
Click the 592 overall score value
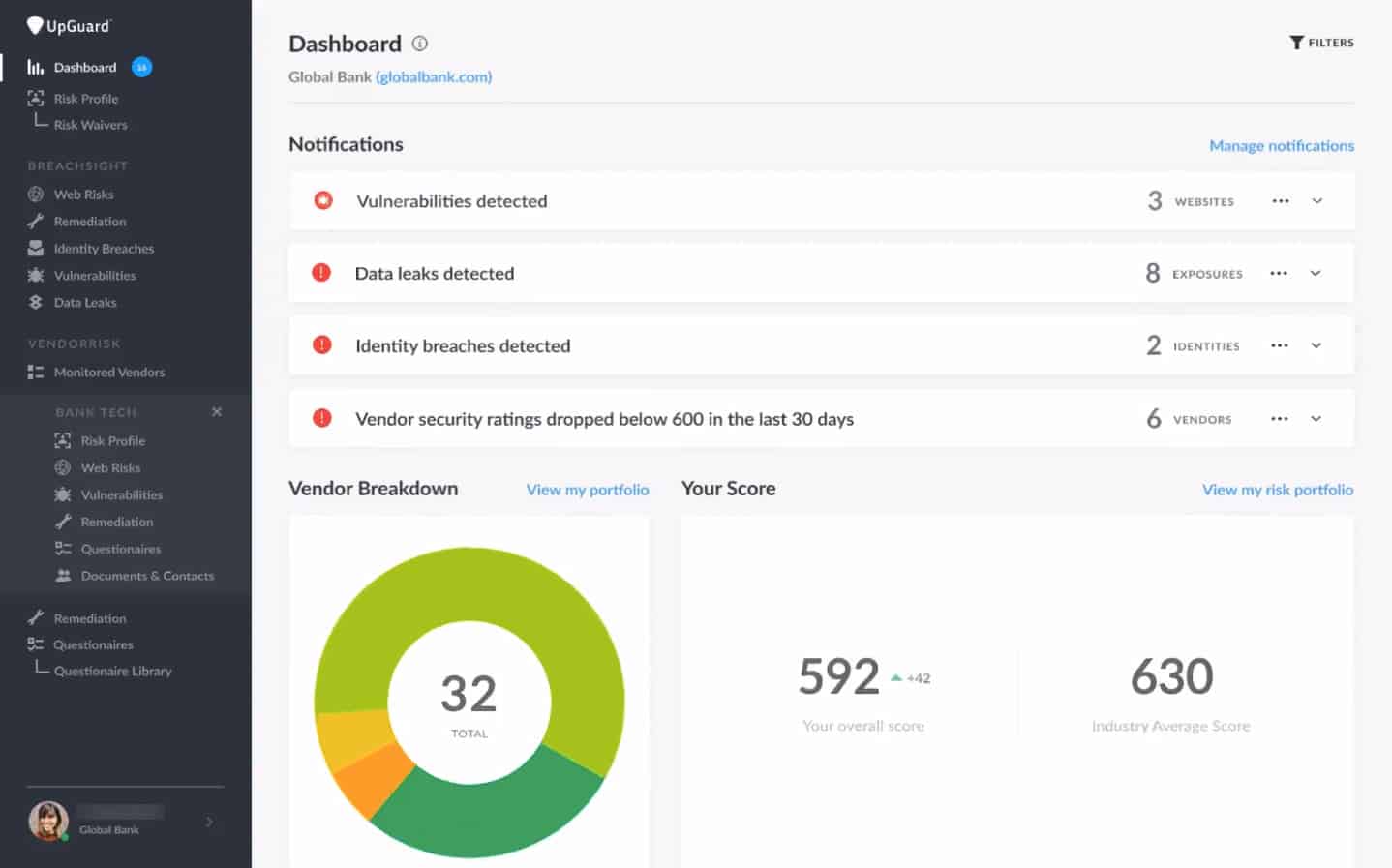pos(839,676)
